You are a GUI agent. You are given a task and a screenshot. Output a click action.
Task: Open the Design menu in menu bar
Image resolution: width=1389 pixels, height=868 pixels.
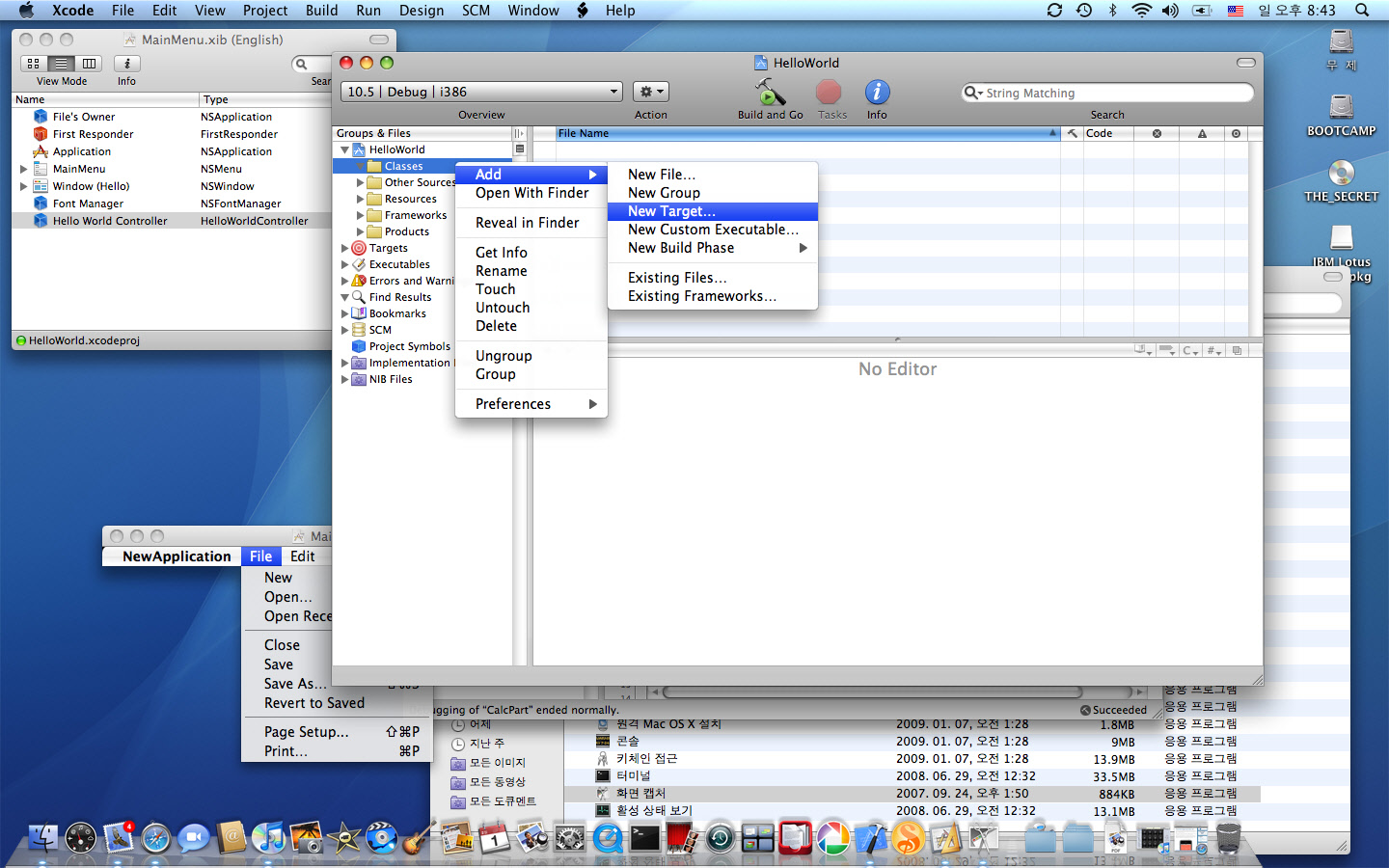pyautogui.click(x=422, y=11)
